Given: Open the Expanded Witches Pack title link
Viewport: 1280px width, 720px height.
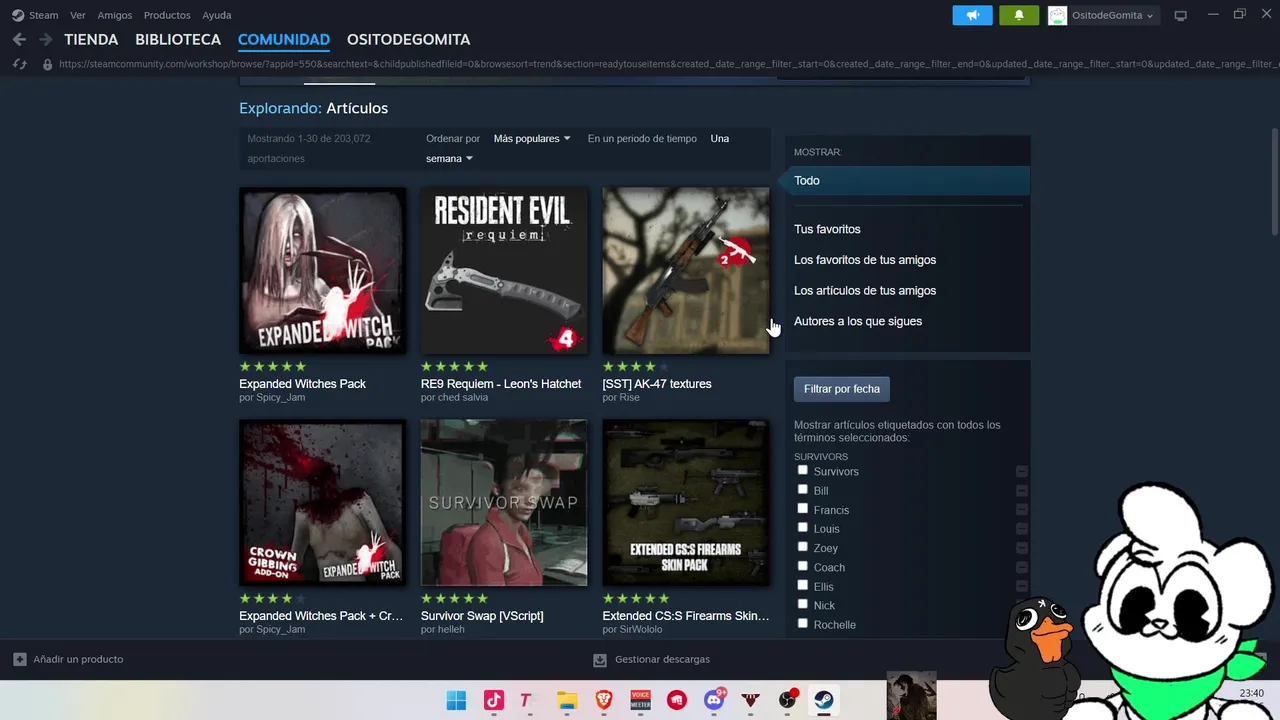Looking at the screenshot, I should [x=302, y=384].
